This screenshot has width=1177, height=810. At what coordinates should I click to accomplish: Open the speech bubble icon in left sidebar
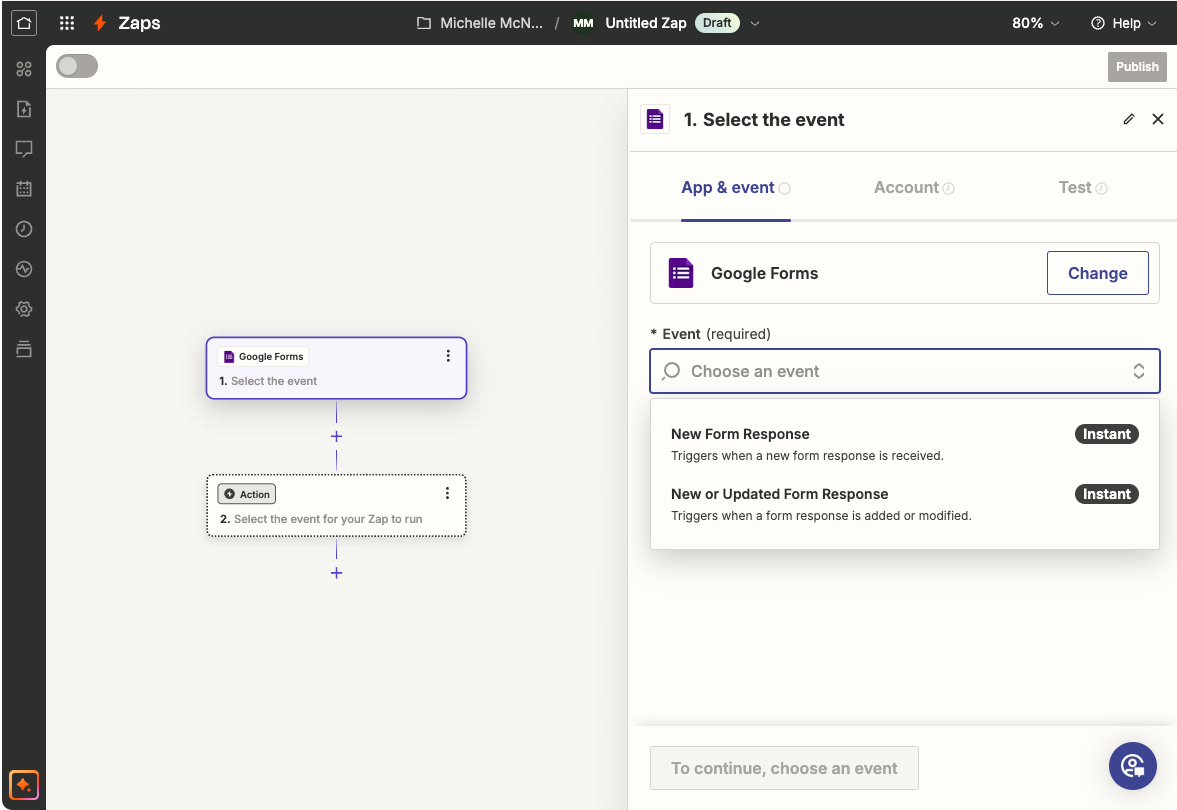[x=24, y=149]
